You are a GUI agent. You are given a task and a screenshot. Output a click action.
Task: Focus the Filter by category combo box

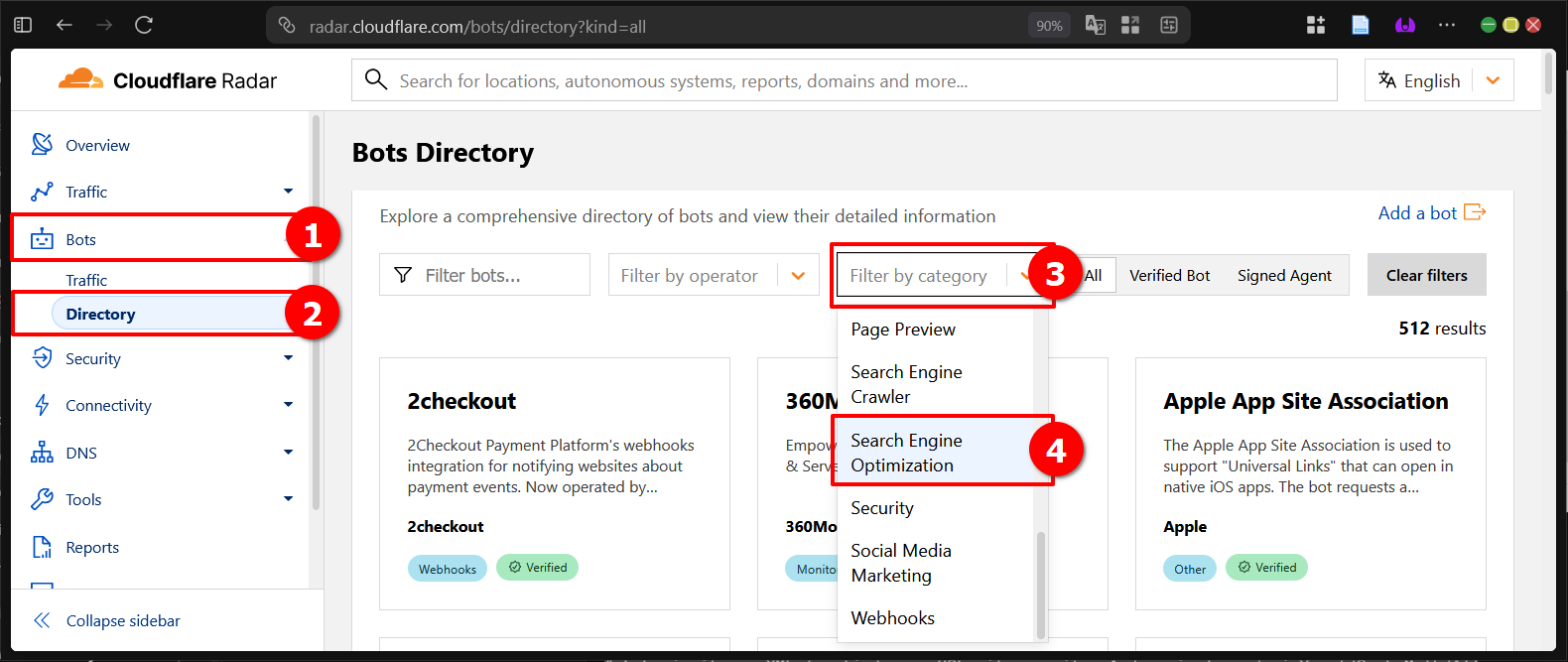coord(937,275)
